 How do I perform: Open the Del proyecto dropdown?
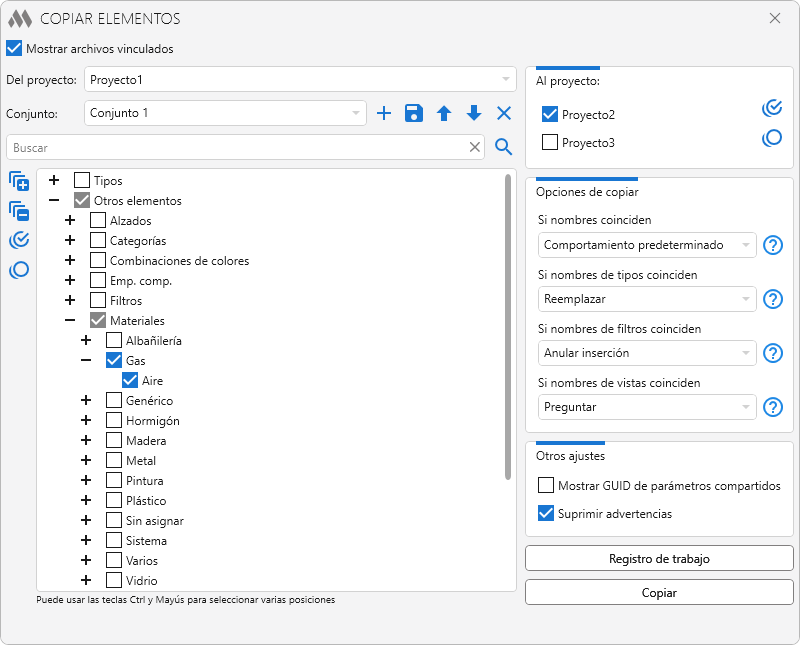click(x=299, y=80)
